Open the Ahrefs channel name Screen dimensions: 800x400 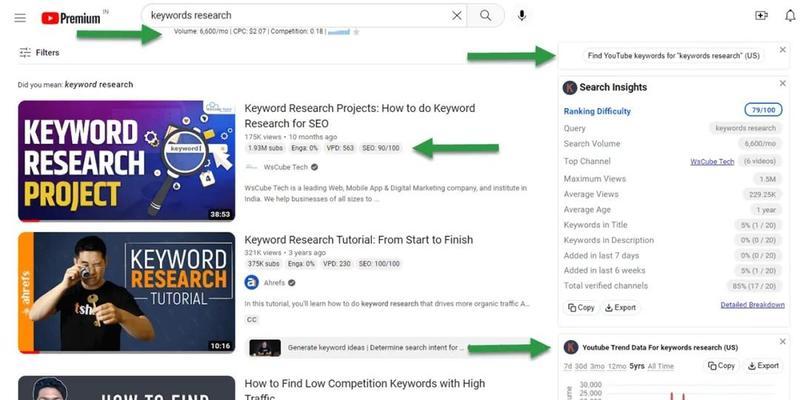(x=274, y=283)
